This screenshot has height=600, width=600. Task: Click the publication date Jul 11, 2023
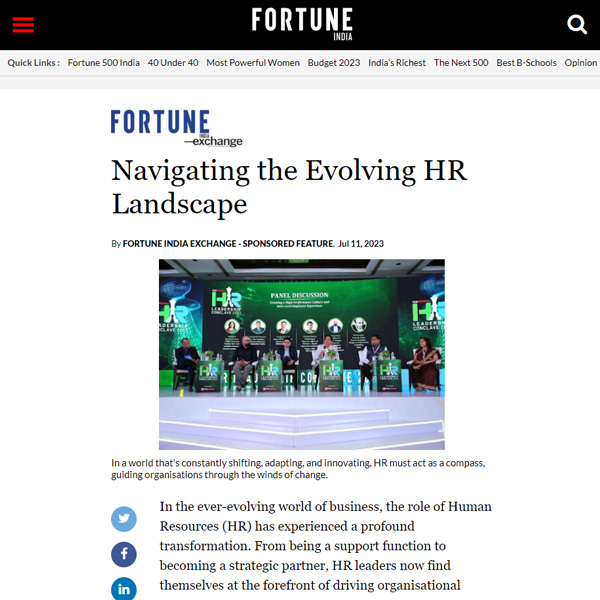[x=361, y=244]
